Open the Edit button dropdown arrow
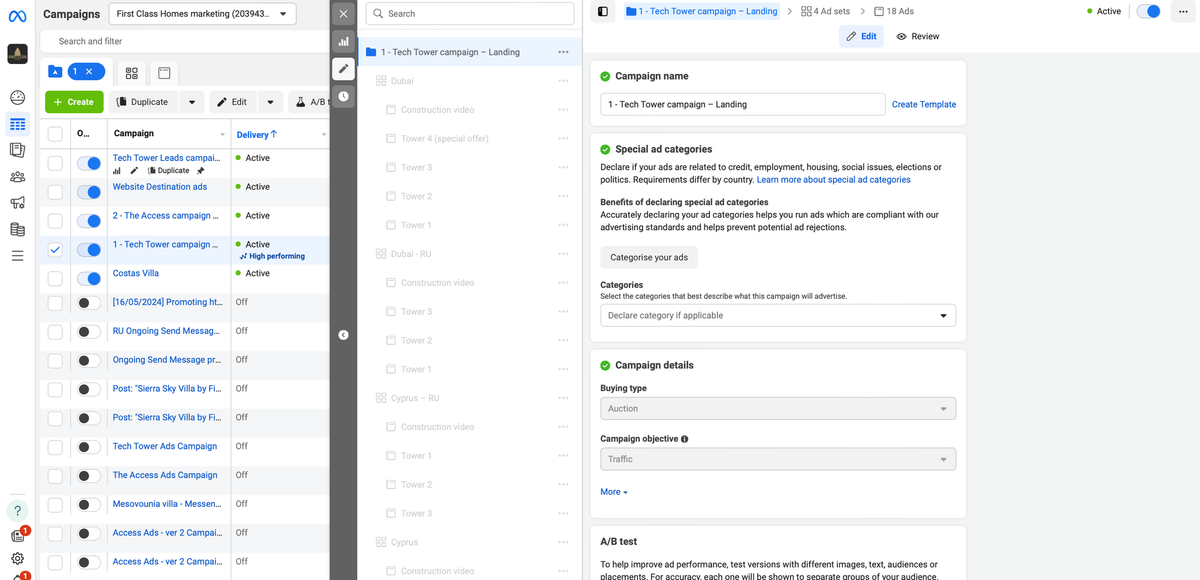The image size is (1200, 580). (270, 102)
